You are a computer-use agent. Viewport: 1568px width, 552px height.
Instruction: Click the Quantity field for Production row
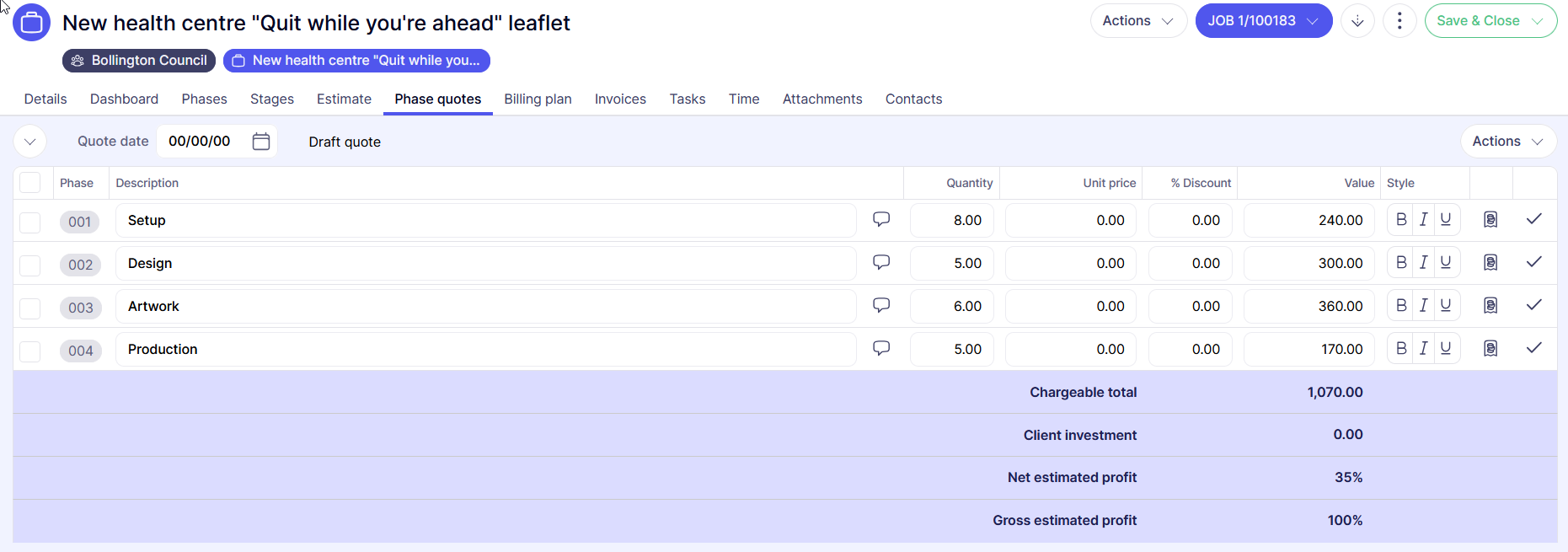coord(952,349)
